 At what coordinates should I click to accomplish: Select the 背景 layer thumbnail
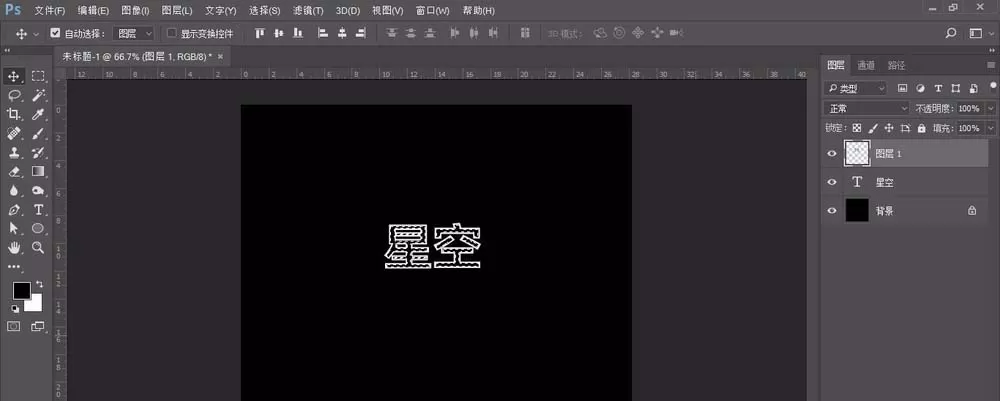(x=857, y=210)
